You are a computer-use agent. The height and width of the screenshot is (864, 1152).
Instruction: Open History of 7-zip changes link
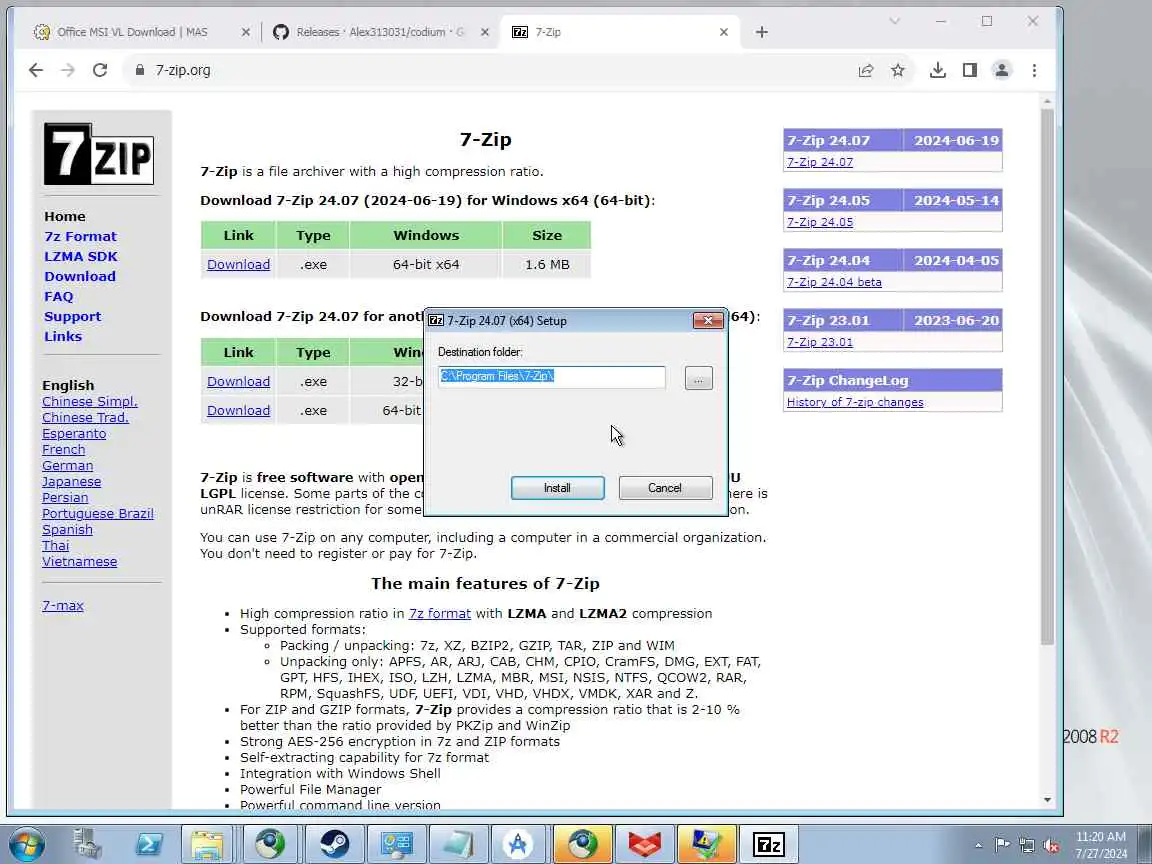click(855, 403)
